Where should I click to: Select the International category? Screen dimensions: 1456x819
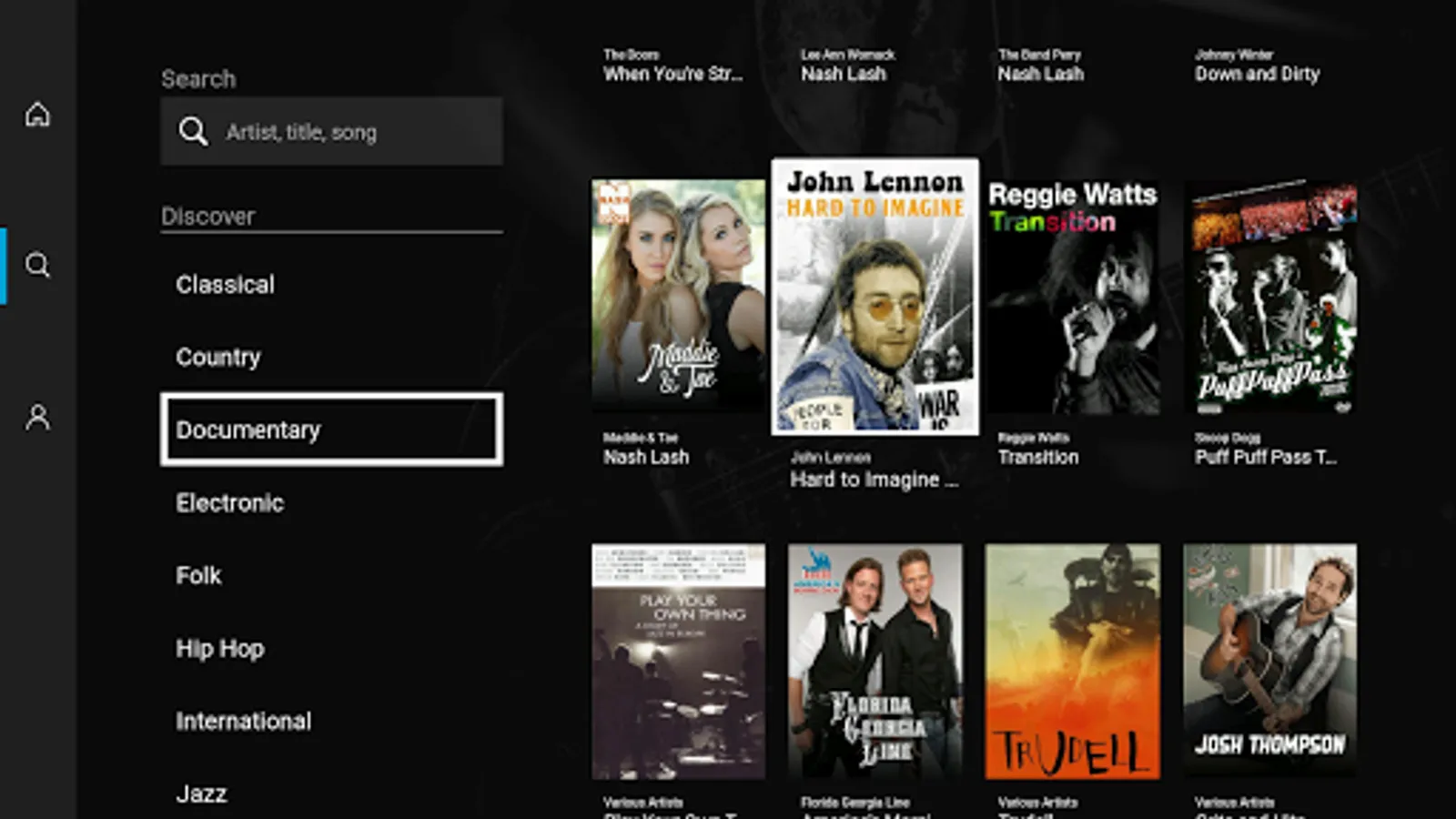[x=243, y=722]
